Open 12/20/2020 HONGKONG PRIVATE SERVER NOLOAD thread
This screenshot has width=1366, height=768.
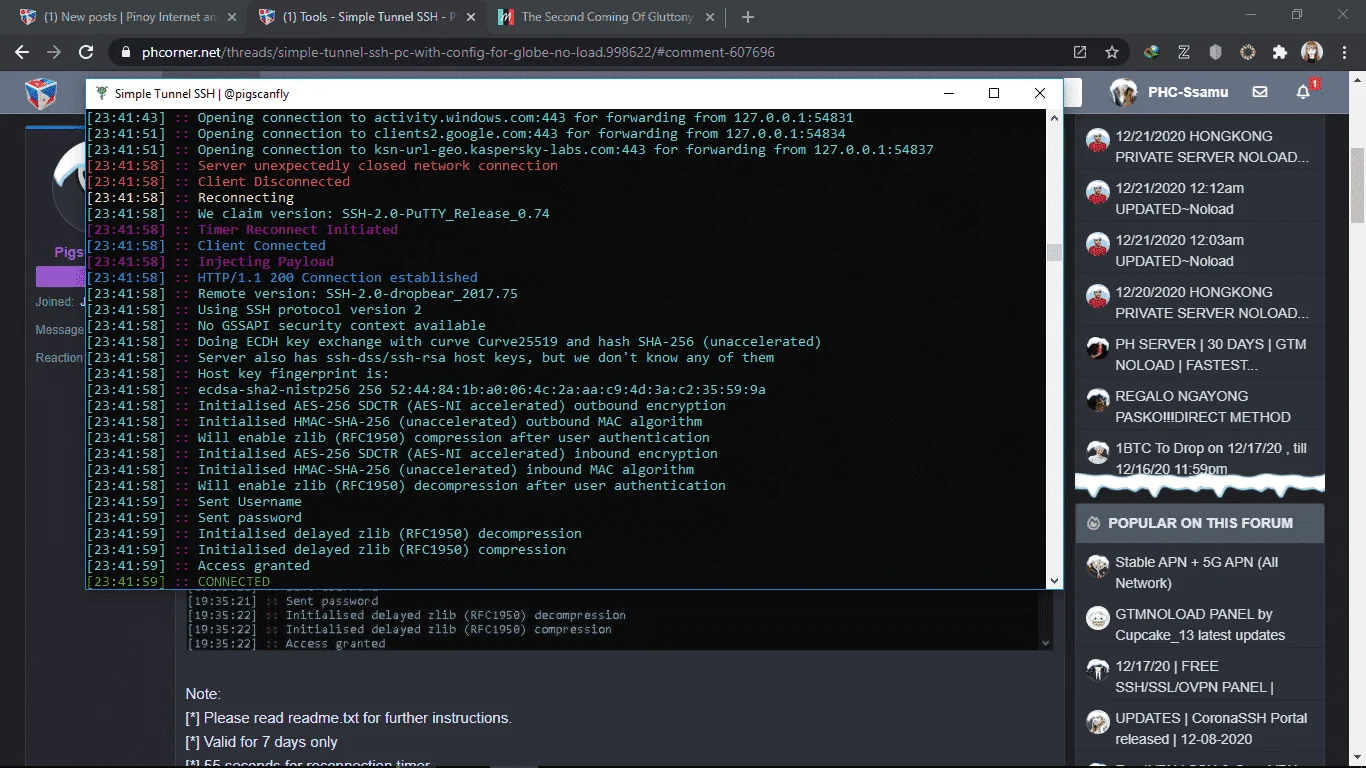click(x=1212, y=303)
